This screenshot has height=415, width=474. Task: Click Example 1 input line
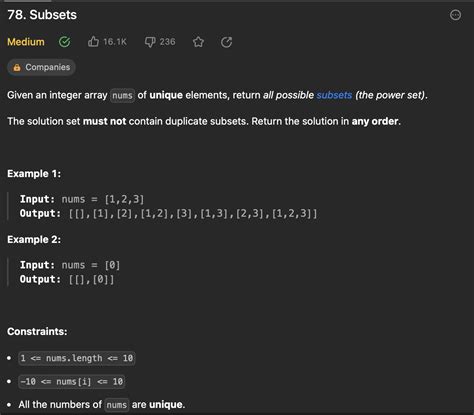click(82, 199)
